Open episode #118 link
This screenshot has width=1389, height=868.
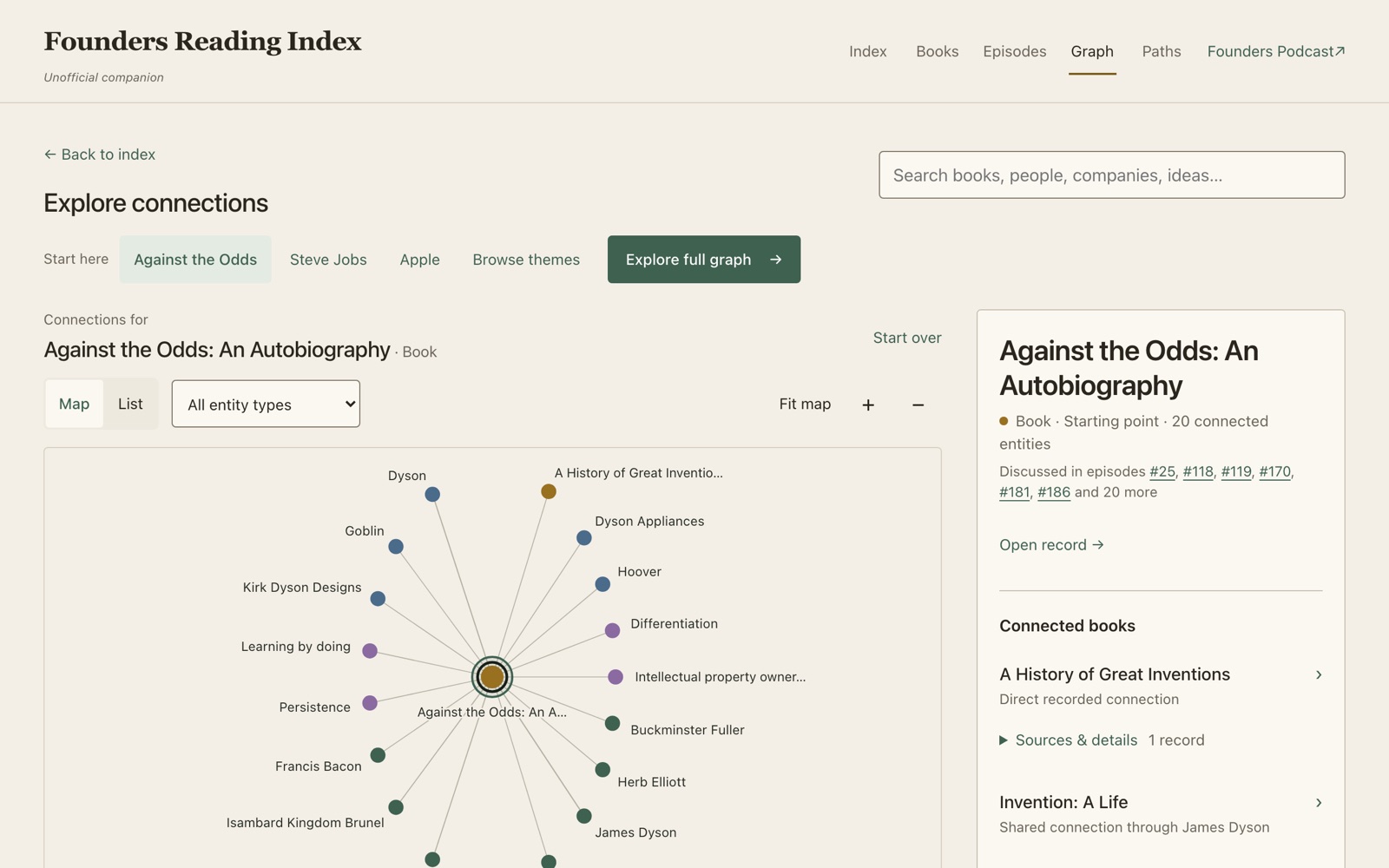[x=1198, y=471]
